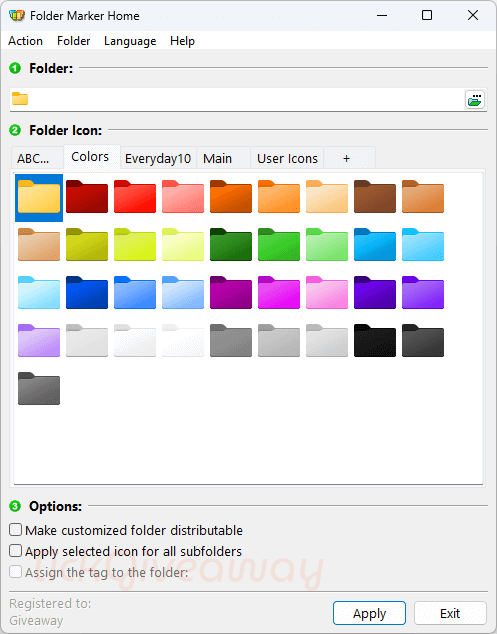This screenshot has width=497, height=634.
Task: Choose the light green folder icon
Action: (327, 245)
